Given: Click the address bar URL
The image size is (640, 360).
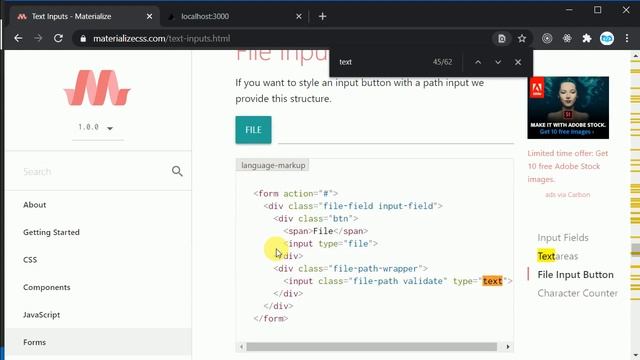Looking at the screenshot, I should point(162,38).
